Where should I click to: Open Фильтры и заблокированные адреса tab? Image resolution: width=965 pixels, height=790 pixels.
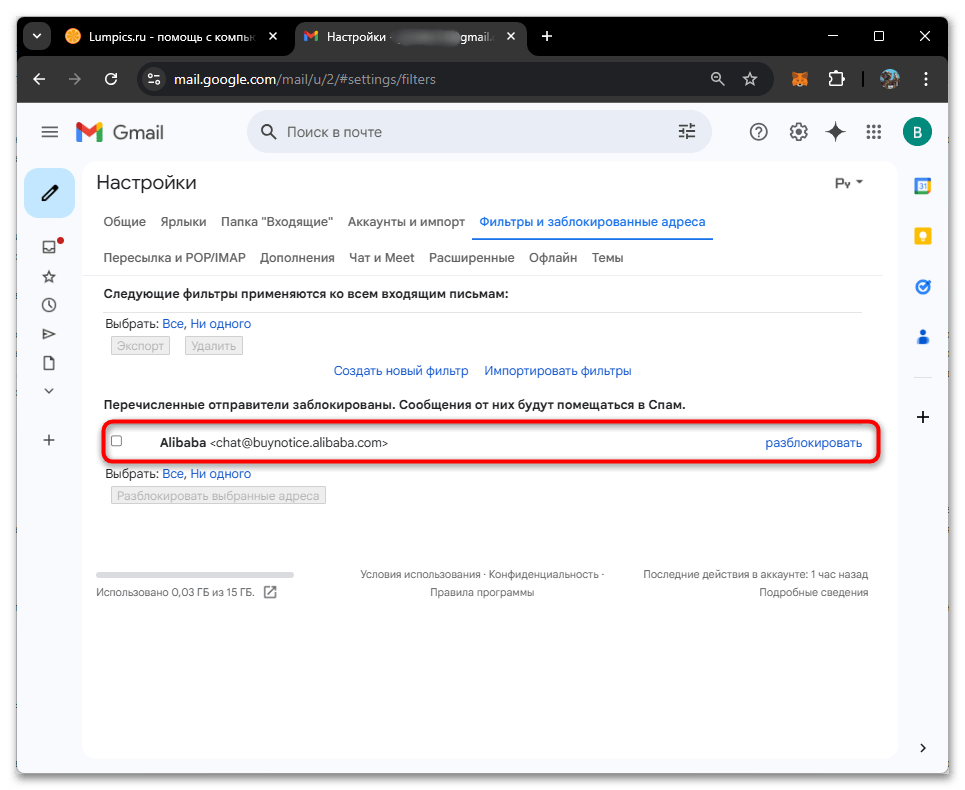(x=592, y=221)
